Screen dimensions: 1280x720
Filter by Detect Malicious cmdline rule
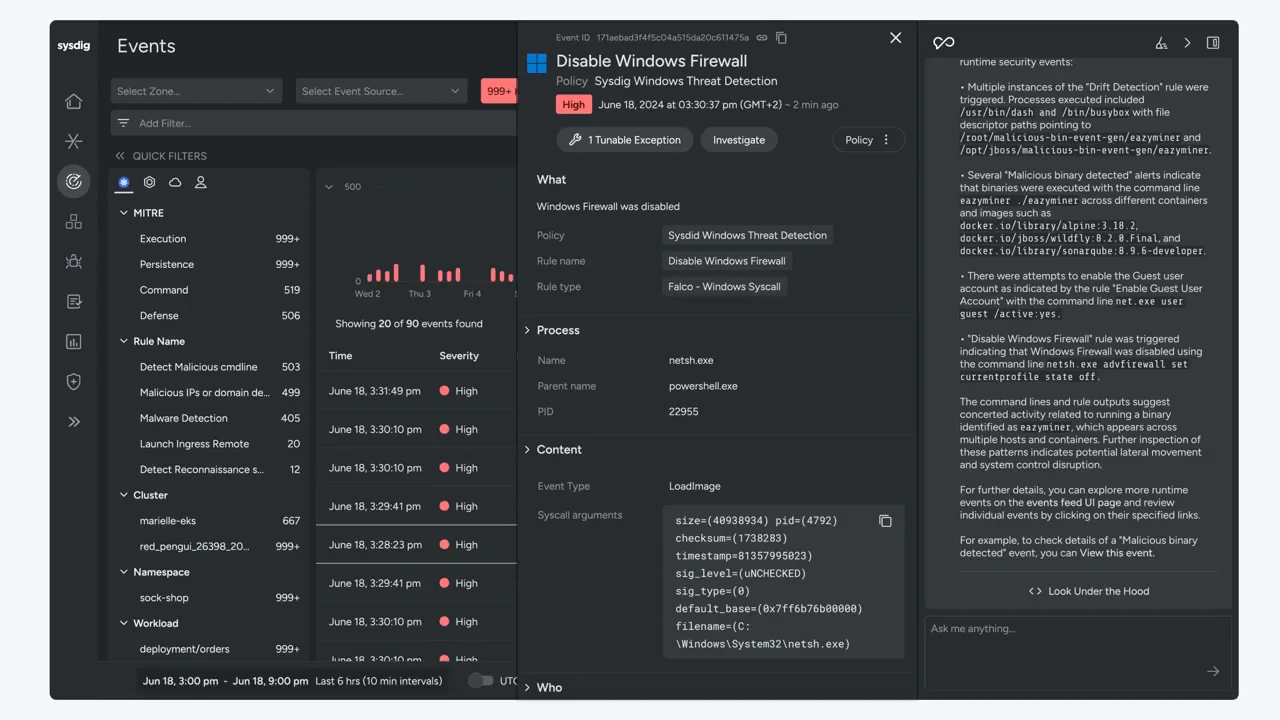point(219,367)
